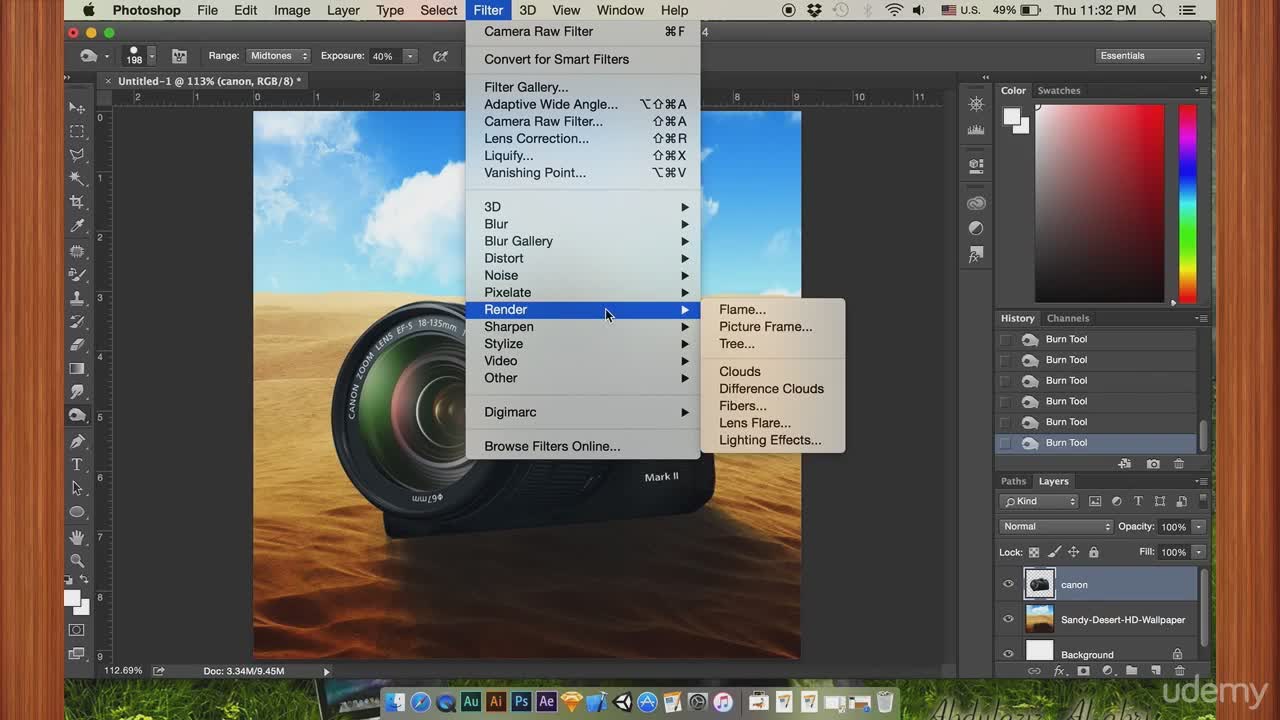Select the Path Selection tool

point(77,488)
